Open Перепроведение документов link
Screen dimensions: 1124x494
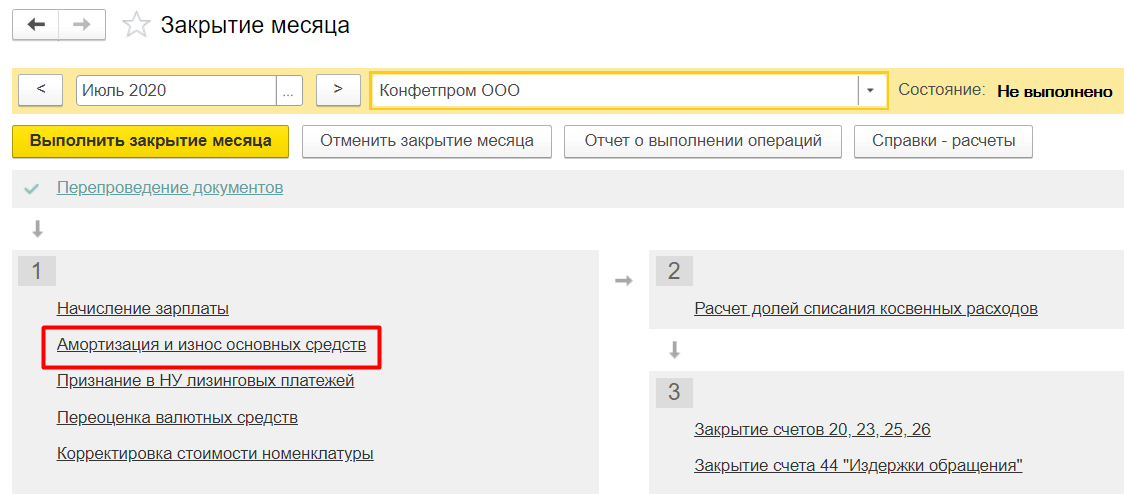pos(170,188)
